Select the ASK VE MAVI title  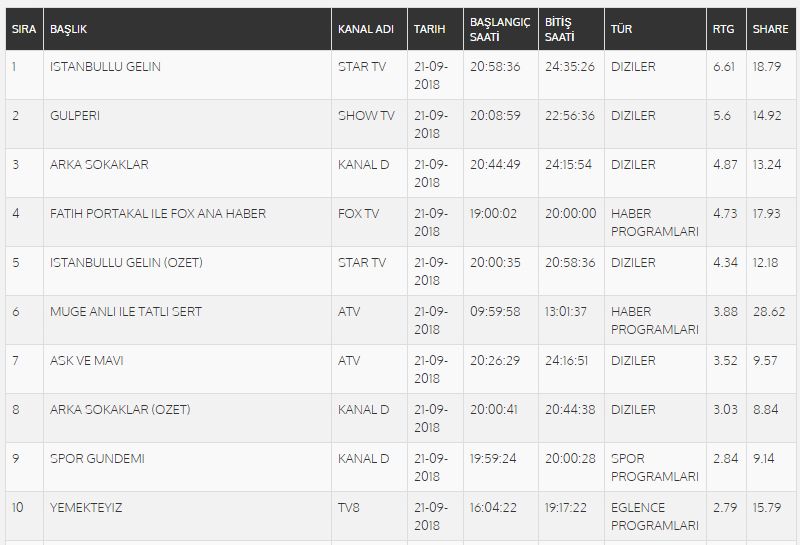point(87,361)
